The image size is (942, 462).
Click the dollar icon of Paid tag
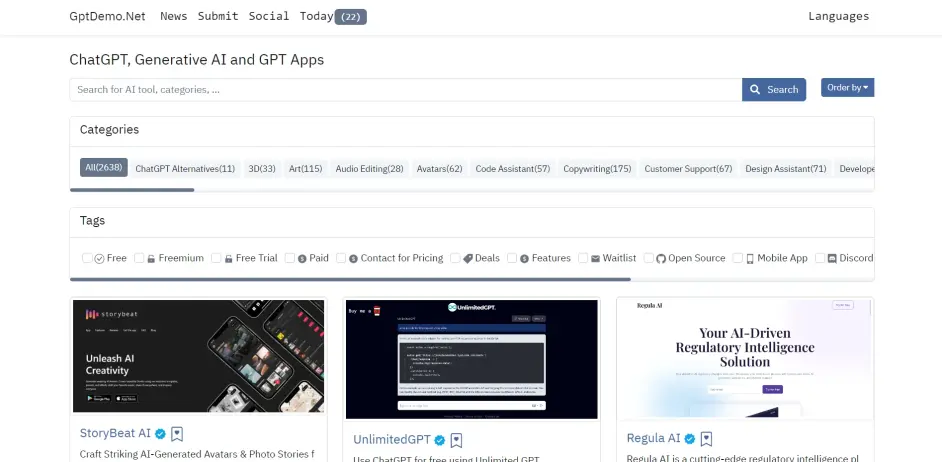tap(302, 258)
